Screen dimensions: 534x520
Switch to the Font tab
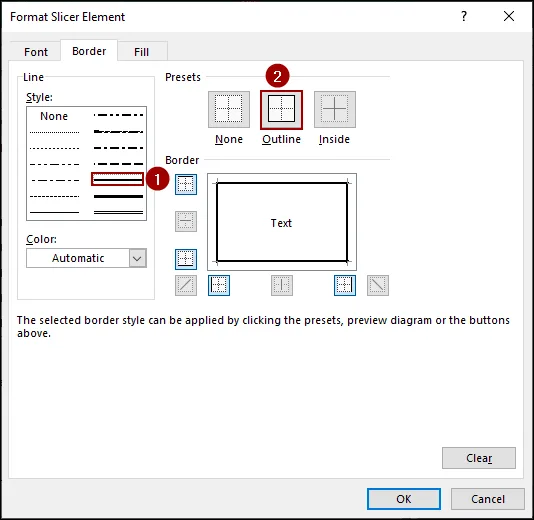tap(36, 52)
